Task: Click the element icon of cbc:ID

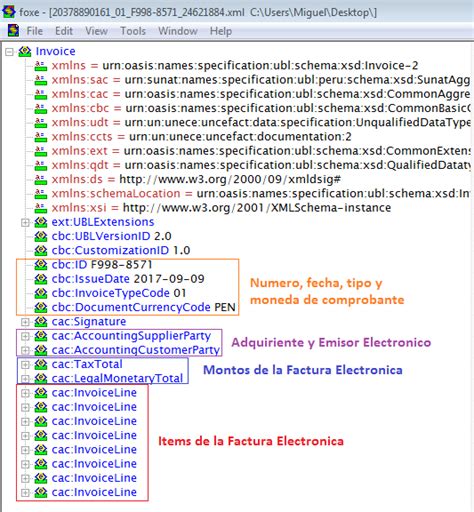Action: (41, 265)
